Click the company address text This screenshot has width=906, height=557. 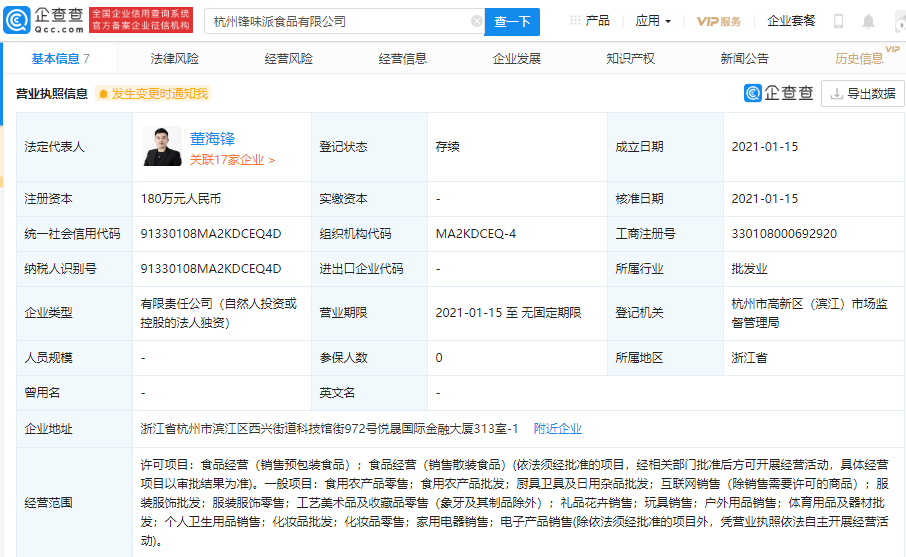click(329, 429)
